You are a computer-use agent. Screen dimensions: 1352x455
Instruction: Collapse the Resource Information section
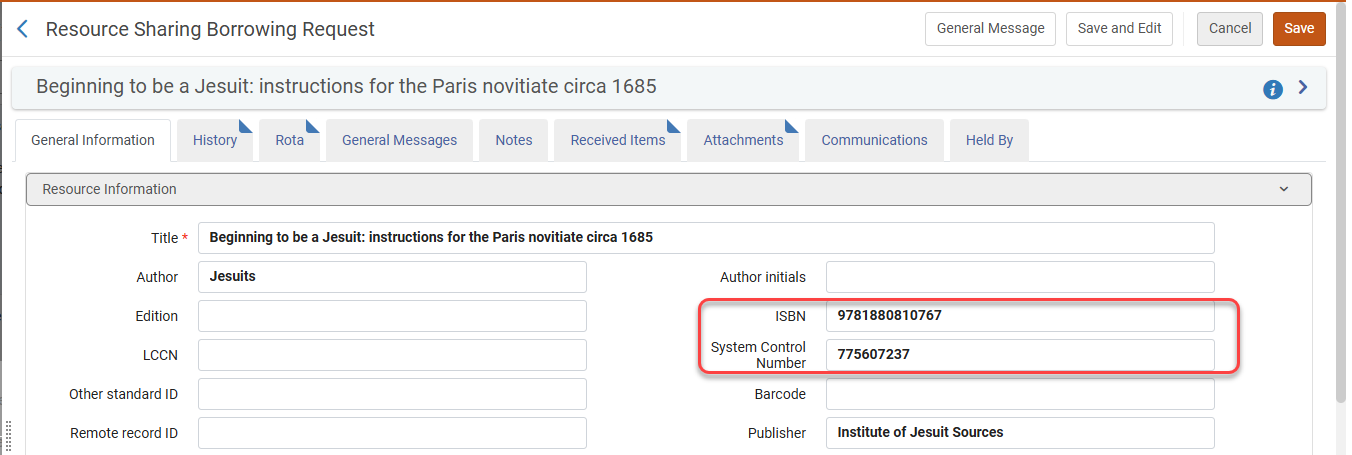(1283, 189)
